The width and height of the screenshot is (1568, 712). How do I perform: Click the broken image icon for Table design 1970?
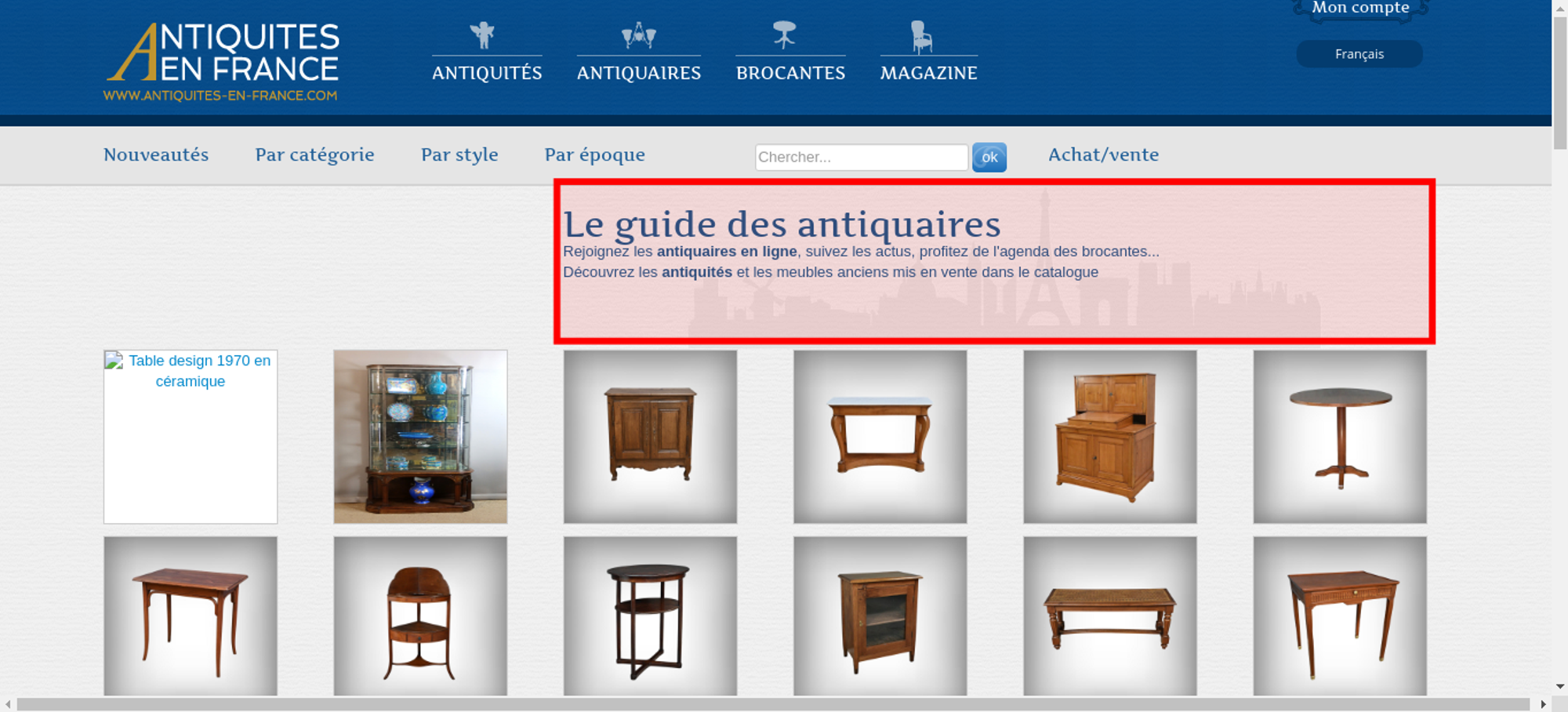114,361
